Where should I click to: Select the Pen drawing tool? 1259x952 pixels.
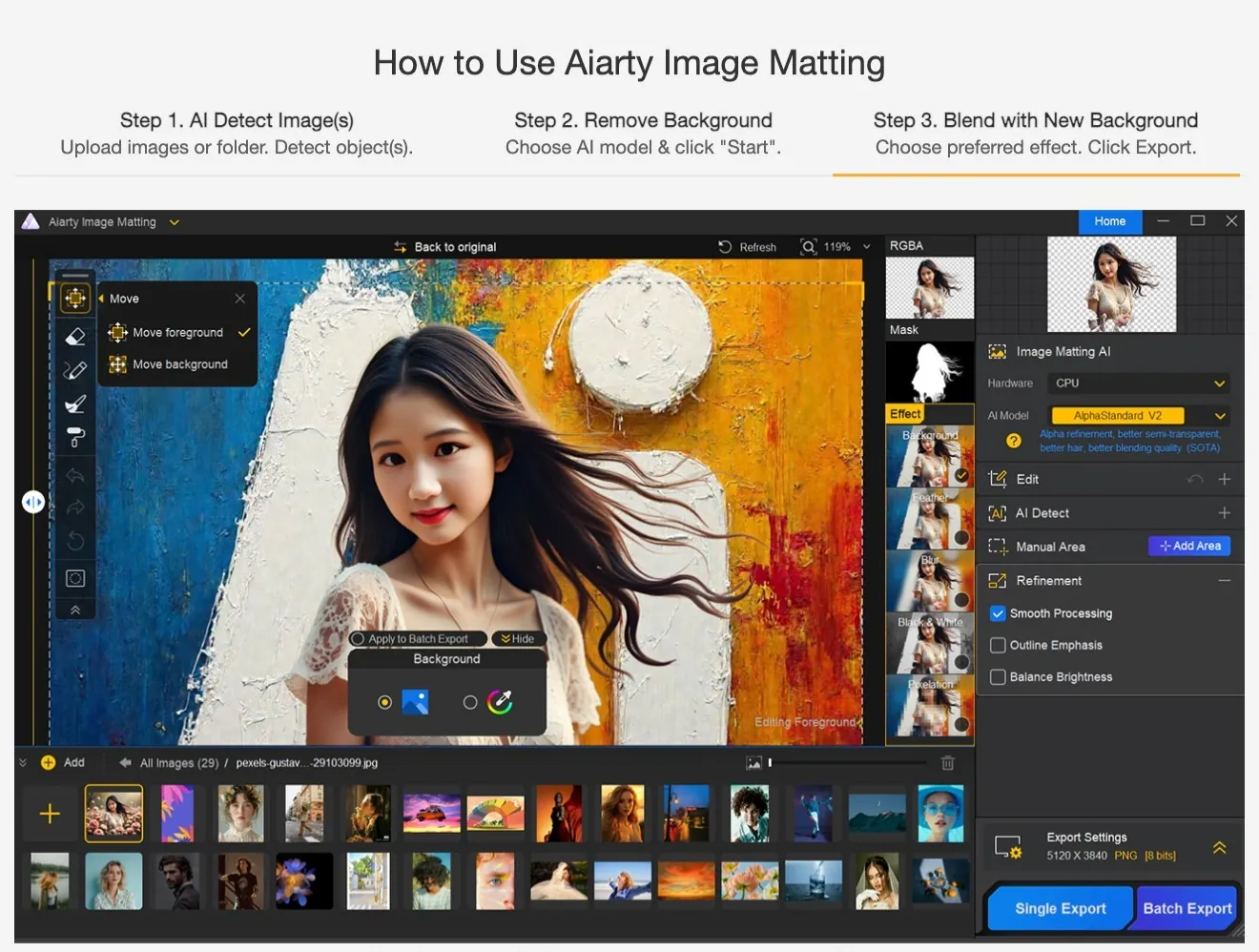pyautogui.click(x=75, y=370)
